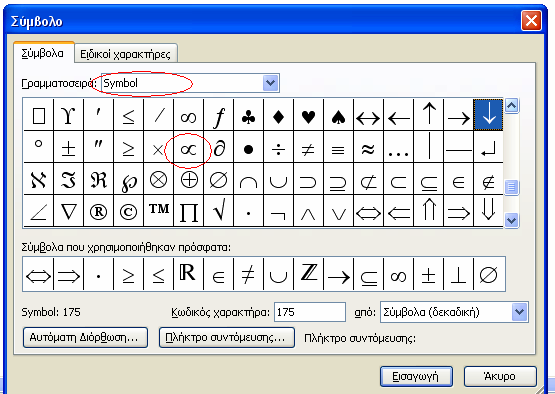555x394 pixels.
Task: Select the circled times ⊗ symbol
Action: click(158, 179)
